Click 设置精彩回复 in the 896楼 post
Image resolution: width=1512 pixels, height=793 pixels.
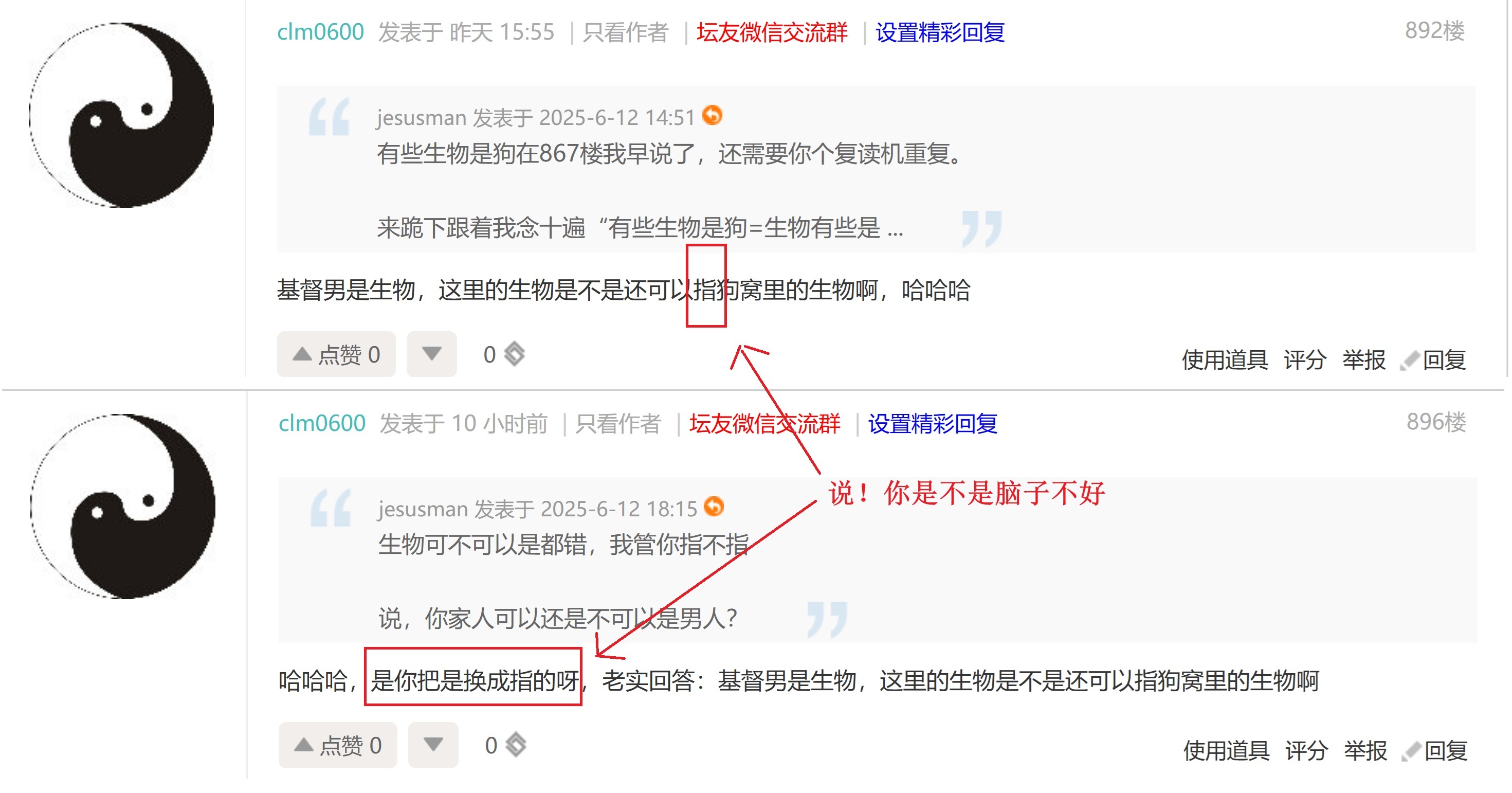[933, 423]
